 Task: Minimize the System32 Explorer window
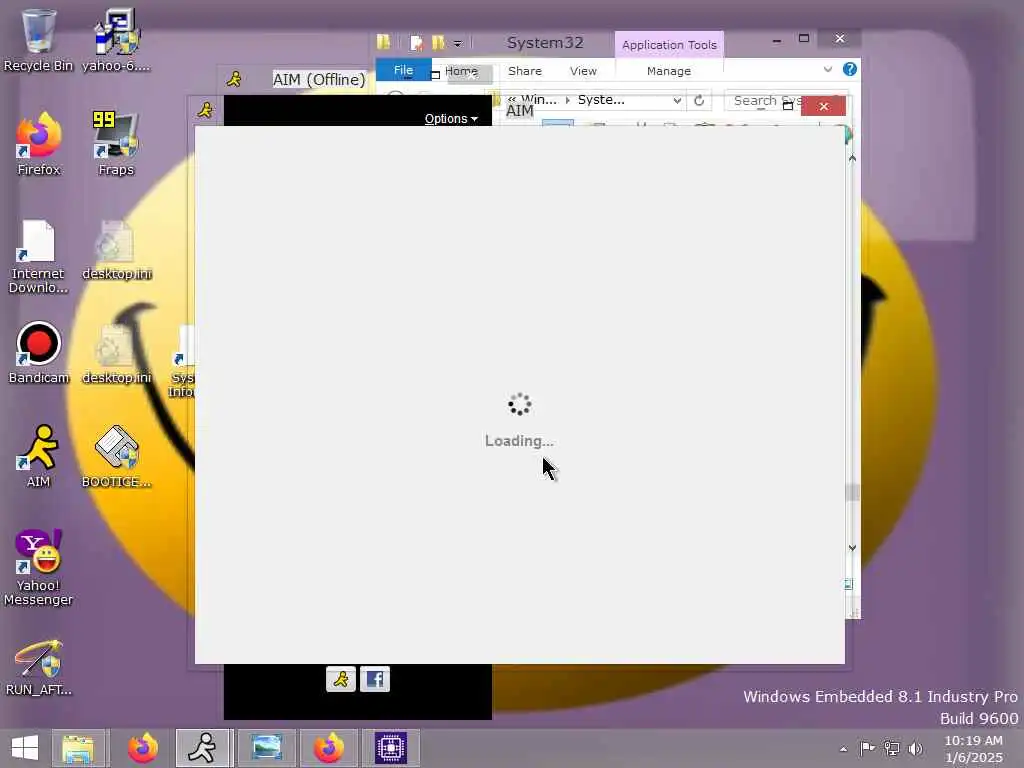tap(776, 40)
